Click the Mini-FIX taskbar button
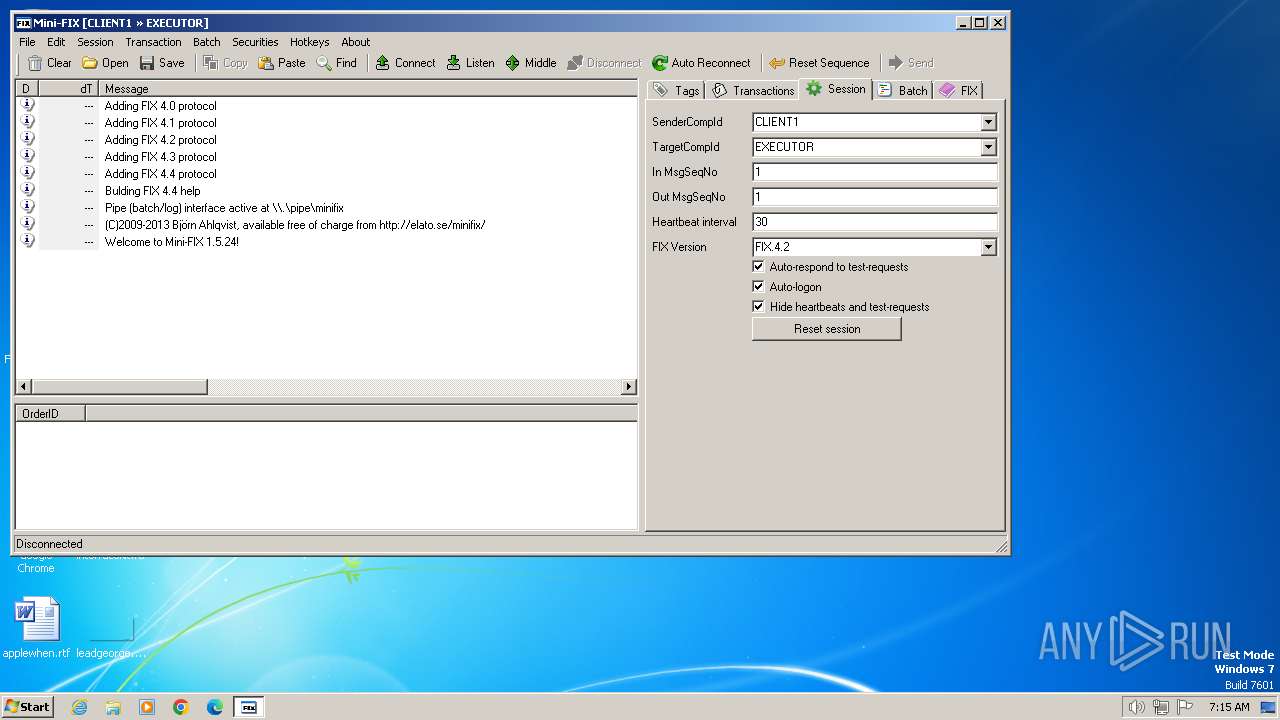Image resolution: width=1280 pixels, height=720 pixels. point(249,707)
